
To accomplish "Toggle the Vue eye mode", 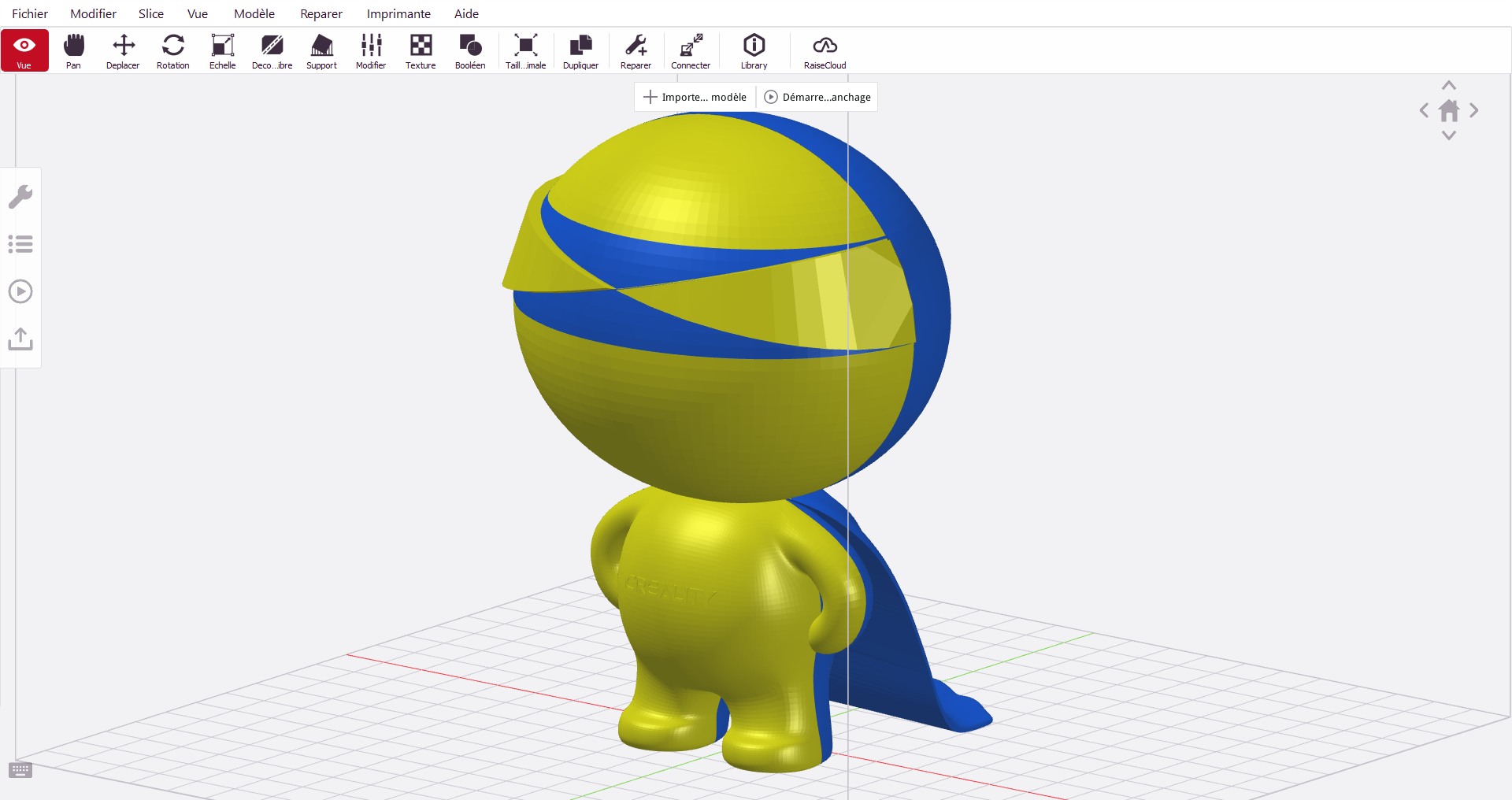I will pos(24,50).
